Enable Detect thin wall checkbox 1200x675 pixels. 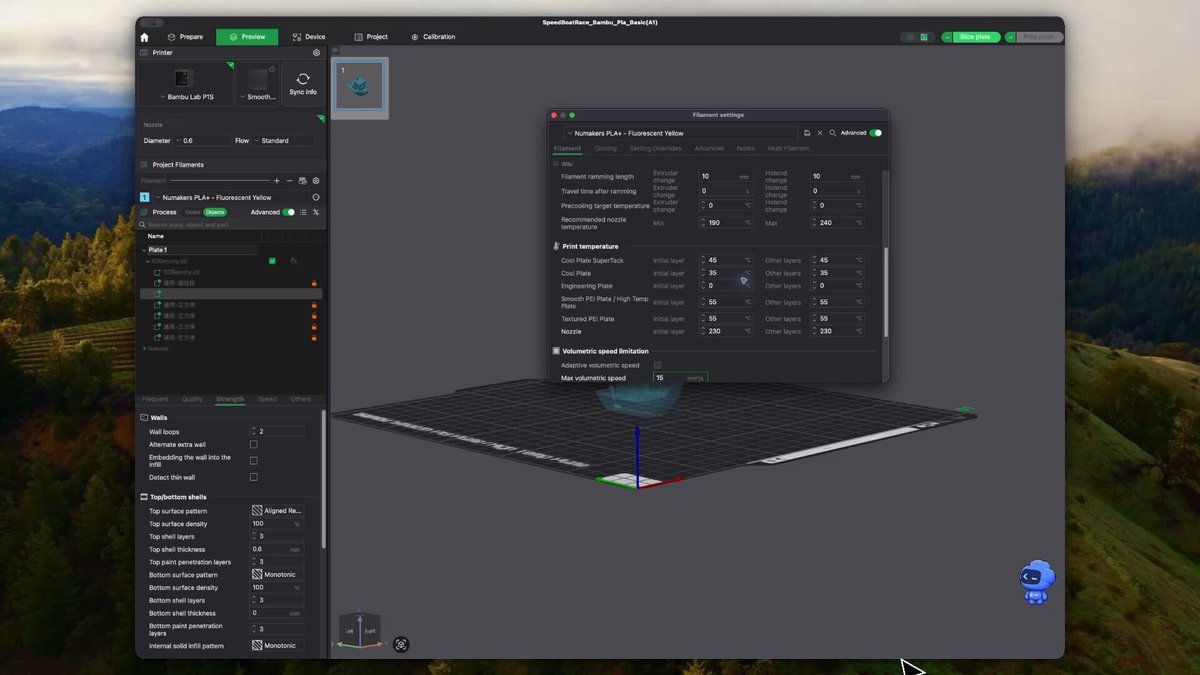point(253,477)
